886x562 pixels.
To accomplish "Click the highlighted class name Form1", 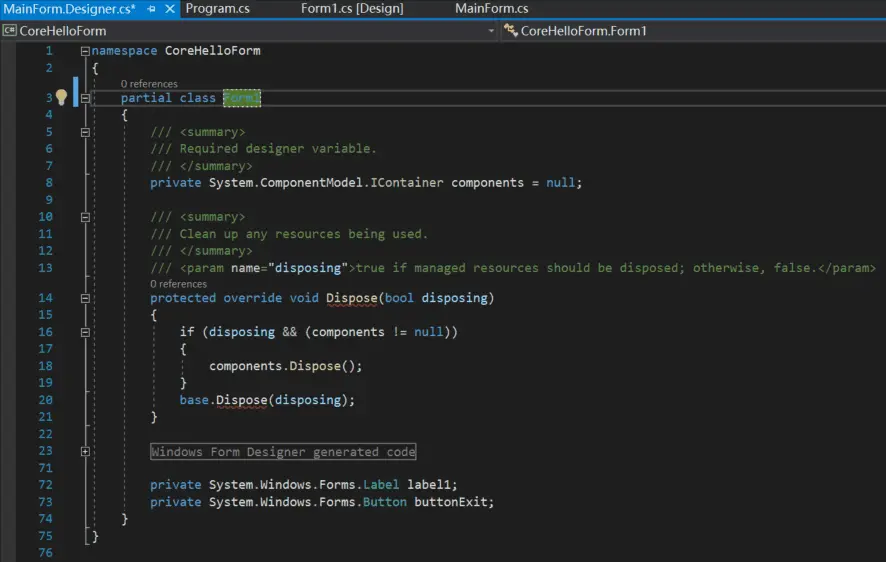I will click(x=242, y=98).
